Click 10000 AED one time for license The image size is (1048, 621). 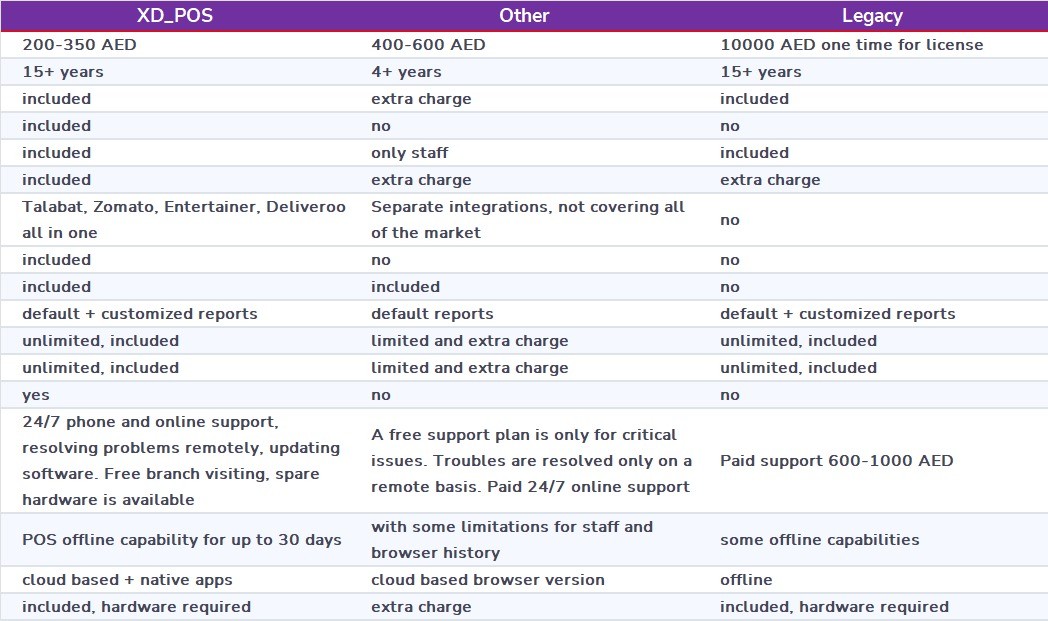pos(851,45)
